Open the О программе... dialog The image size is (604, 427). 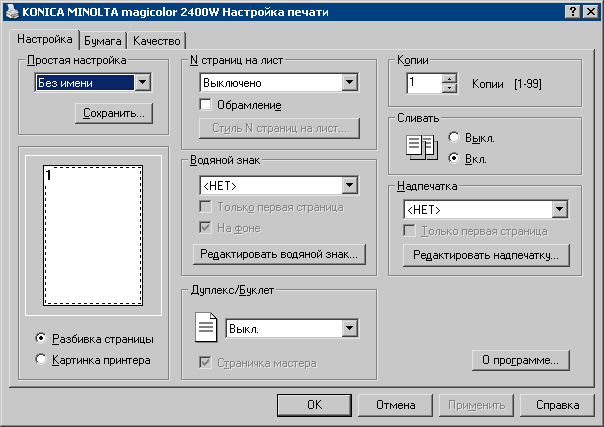[x=520, y=360]
